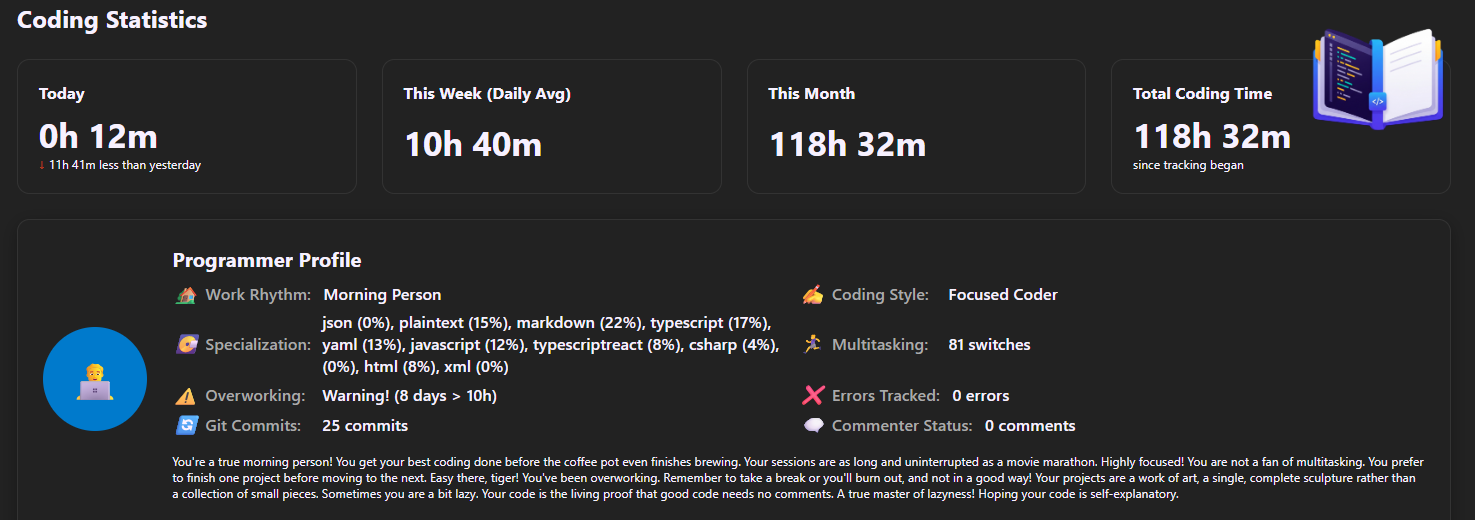Screen dimensions: 1475x520
Task: Click the red X Errors Tracked icon
Action: 813,396
